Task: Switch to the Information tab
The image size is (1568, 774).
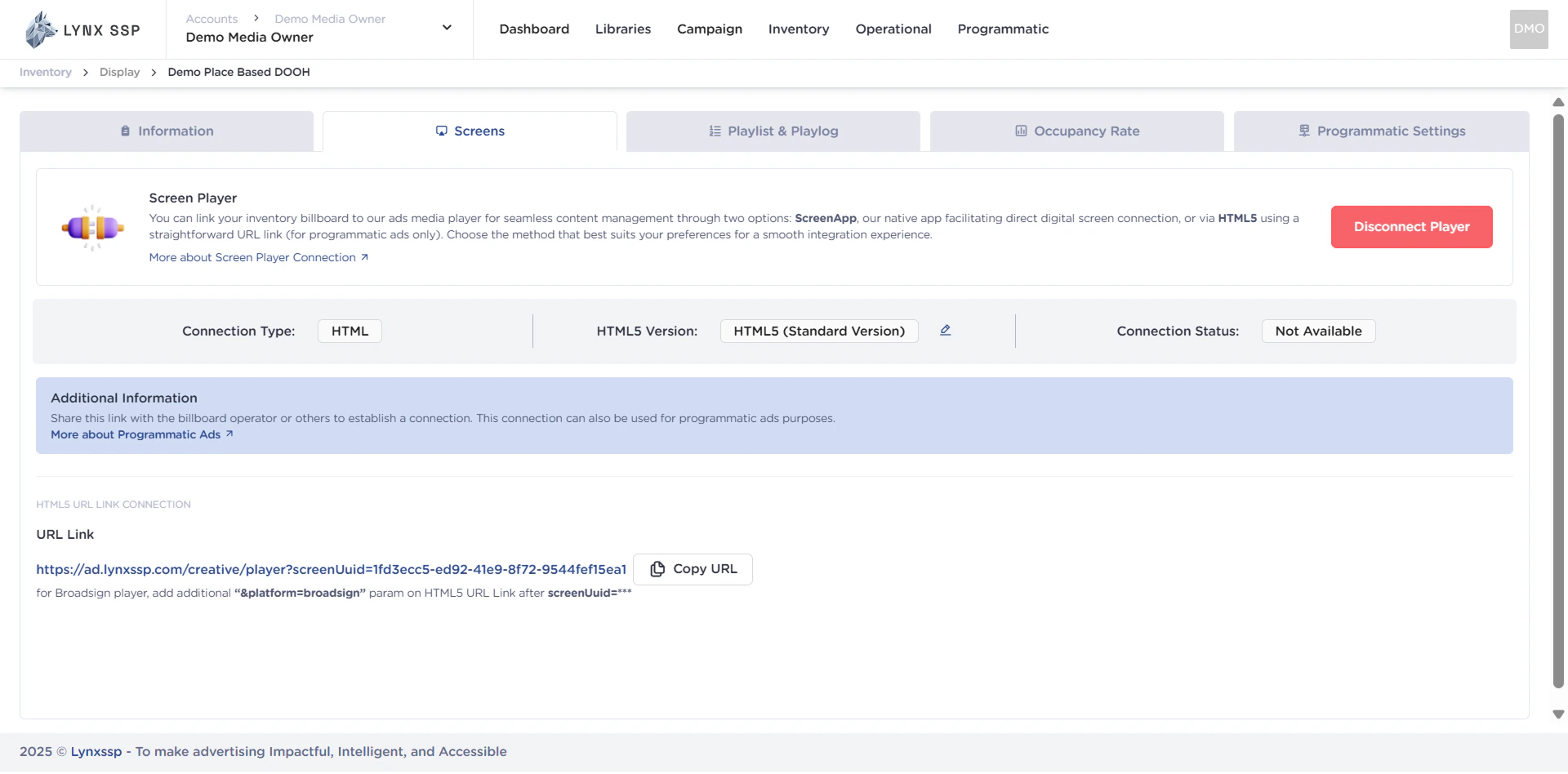Action: [167, 131]
